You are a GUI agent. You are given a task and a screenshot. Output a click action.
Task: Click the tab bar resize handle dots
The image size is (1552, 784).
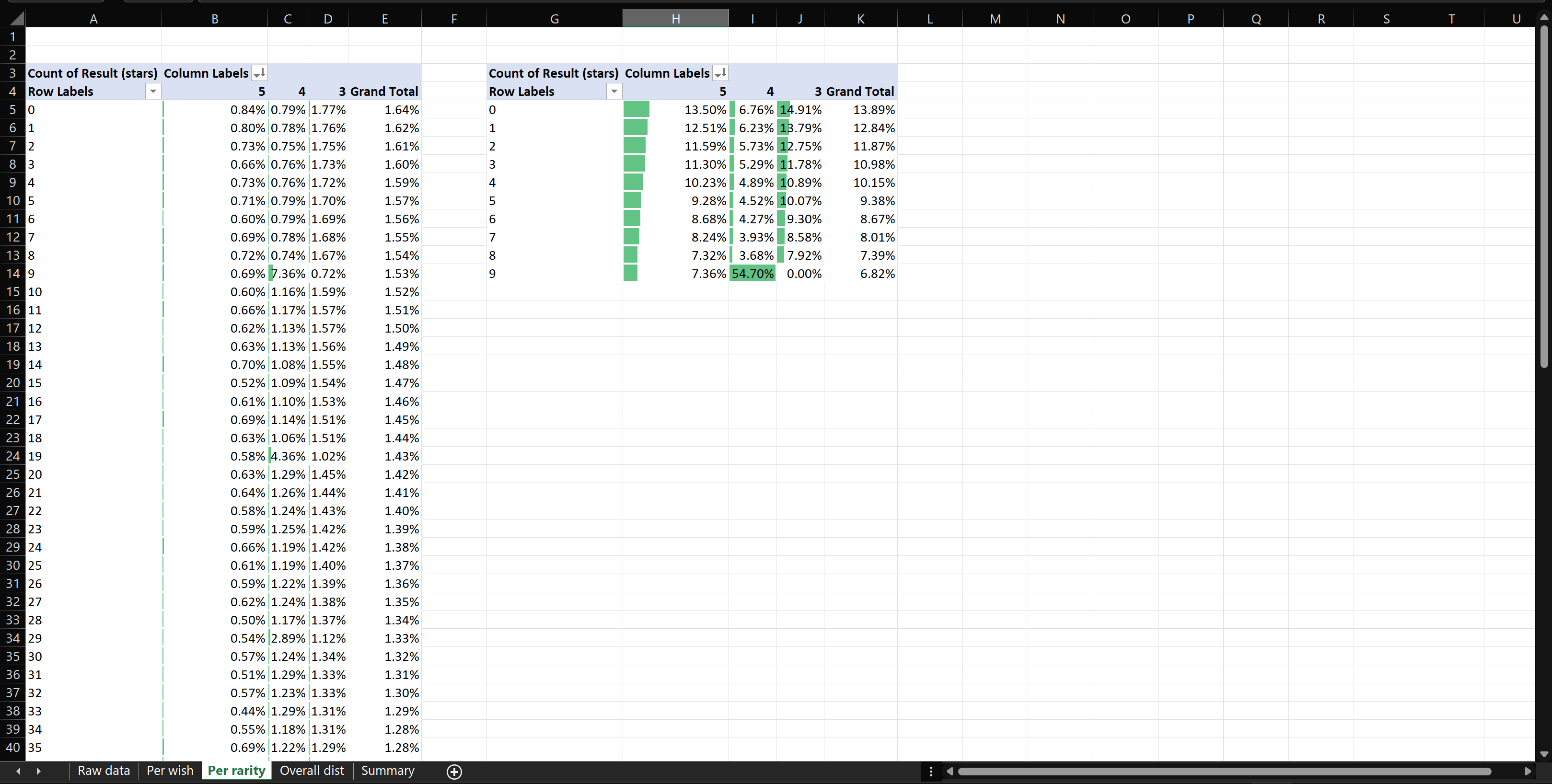(x=931, y=772)
